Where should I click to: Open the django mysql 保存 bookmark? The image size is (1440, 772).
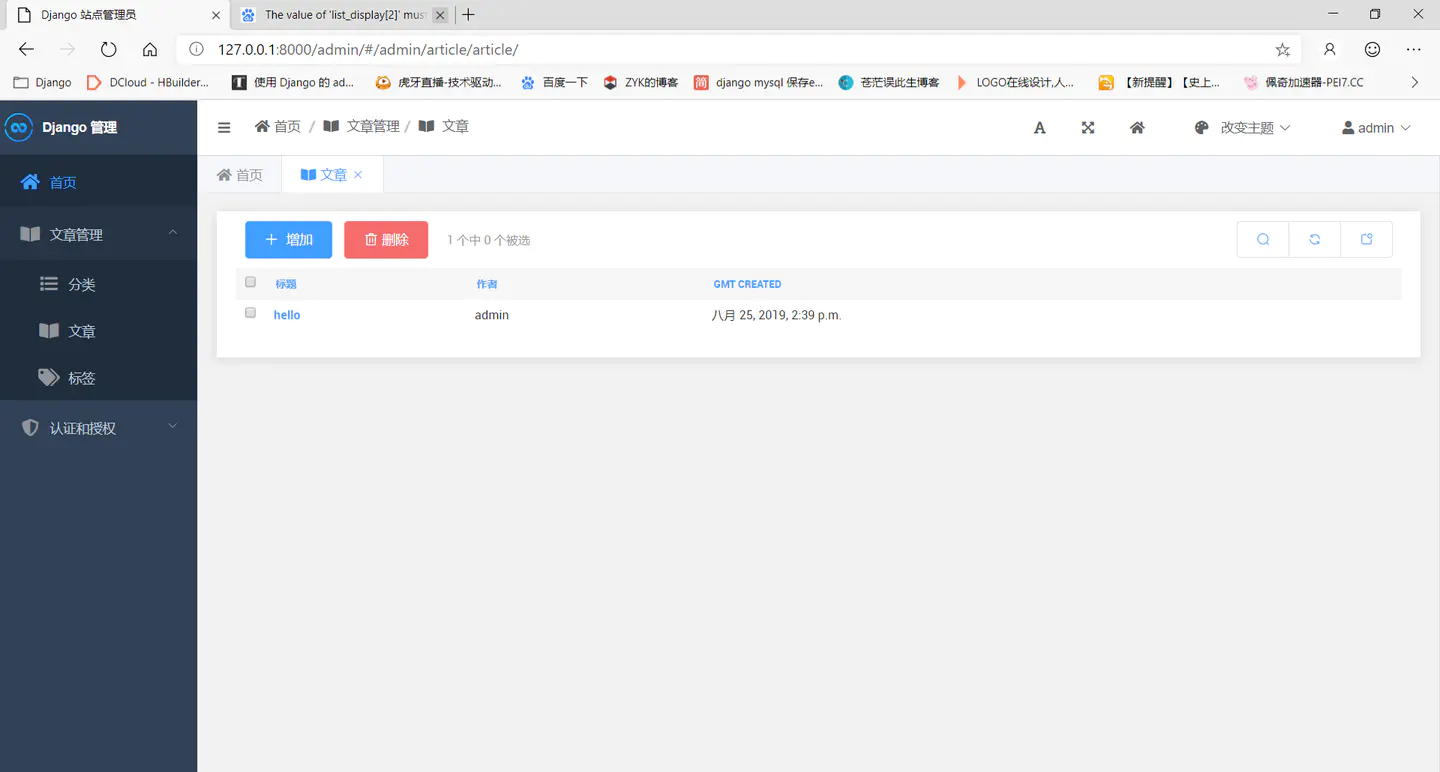[759, 82]
